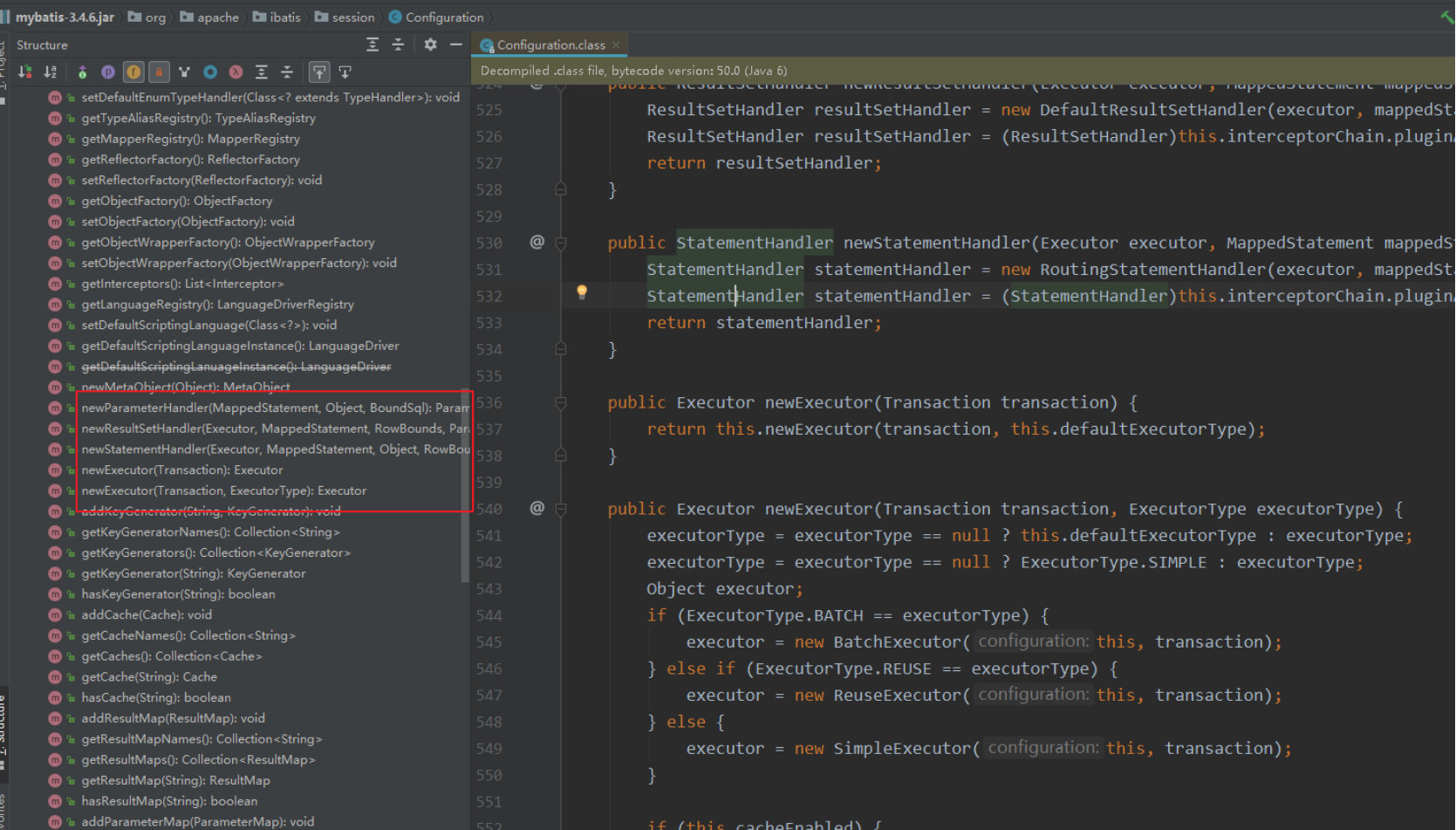Click the Show Anonymous Classes icon
This screenshot has height=830, width=1456.
210,72
